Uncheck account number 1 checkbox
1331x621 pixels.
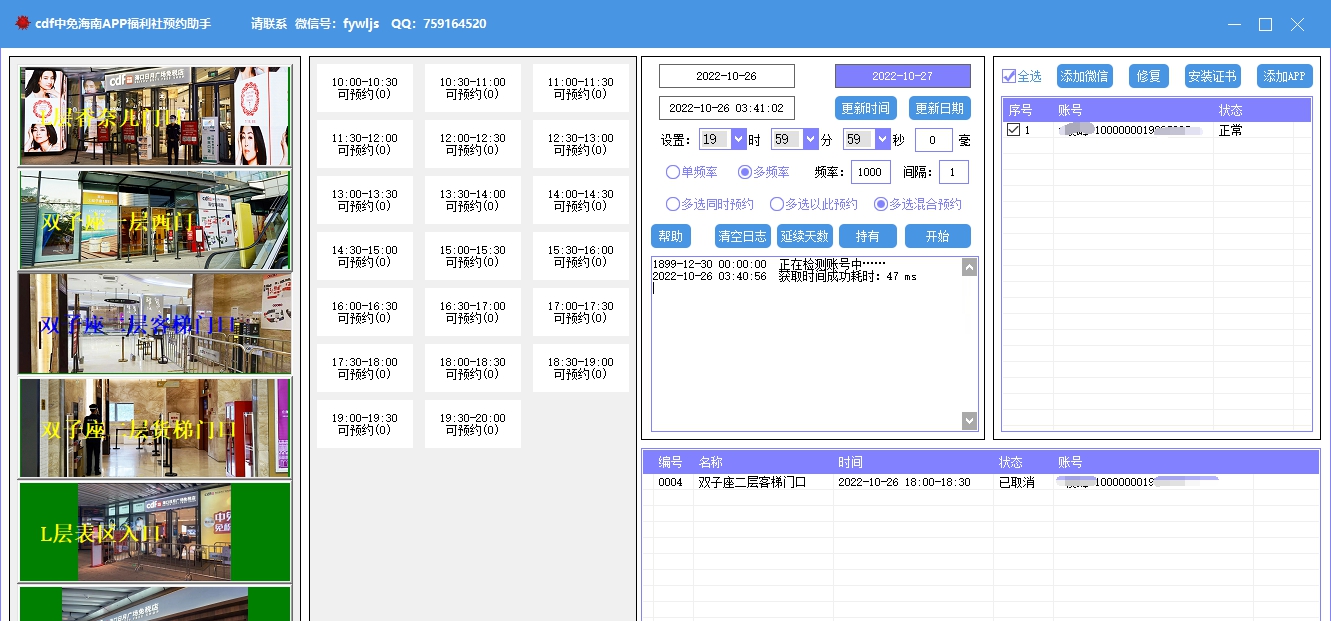pos(1014,128)
